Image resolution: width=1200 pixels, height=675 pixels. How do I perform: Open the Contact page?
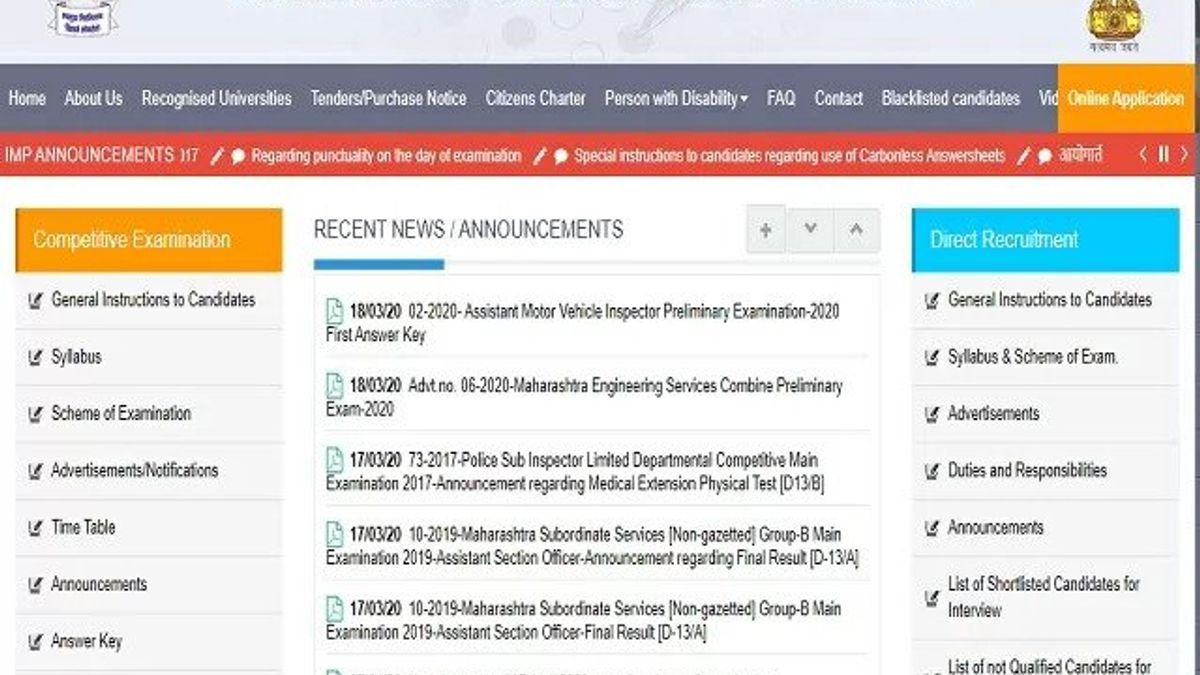click(838, 98)
